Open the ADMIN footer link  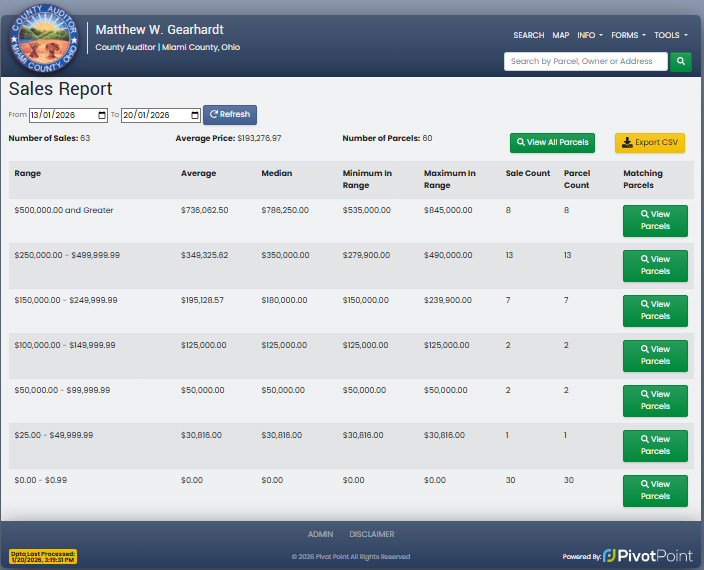pos(320,534)
